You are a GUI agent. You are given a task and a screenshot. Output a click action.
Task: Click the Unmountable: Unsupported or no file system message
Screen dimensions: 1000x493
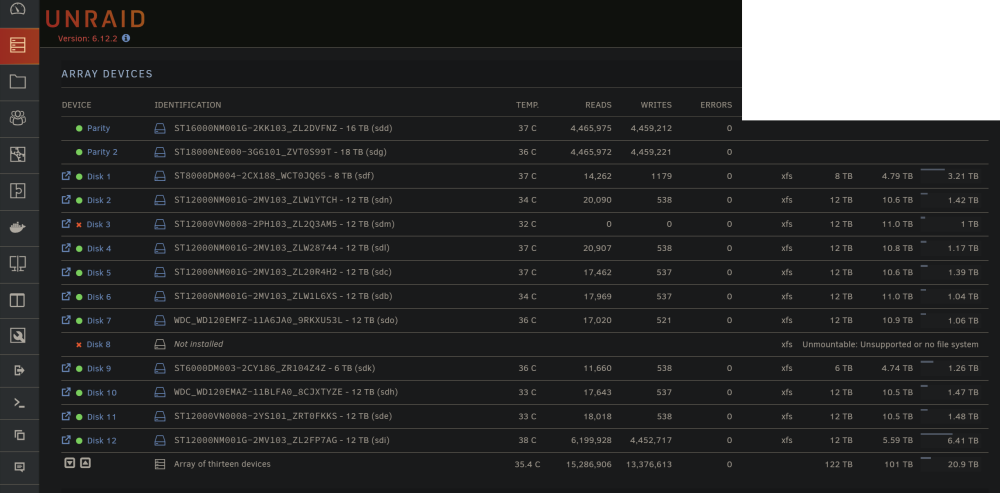(x=890, y=344)
